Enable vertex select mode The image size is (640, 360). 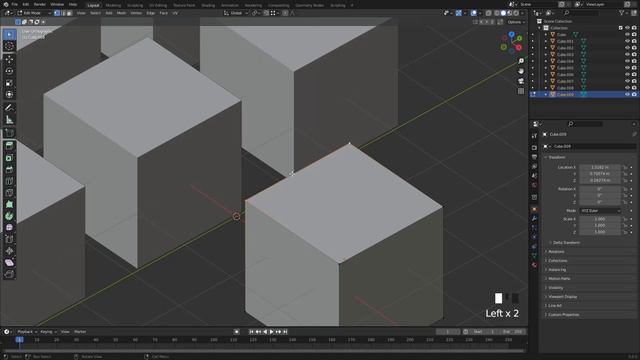click(57, 13)
